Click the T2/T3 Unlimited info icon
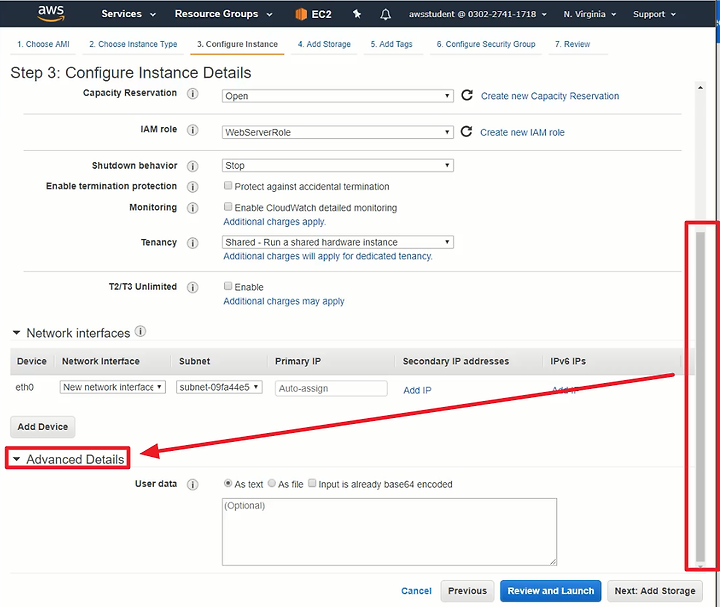The image size is (720, 607). pos(192,287)
